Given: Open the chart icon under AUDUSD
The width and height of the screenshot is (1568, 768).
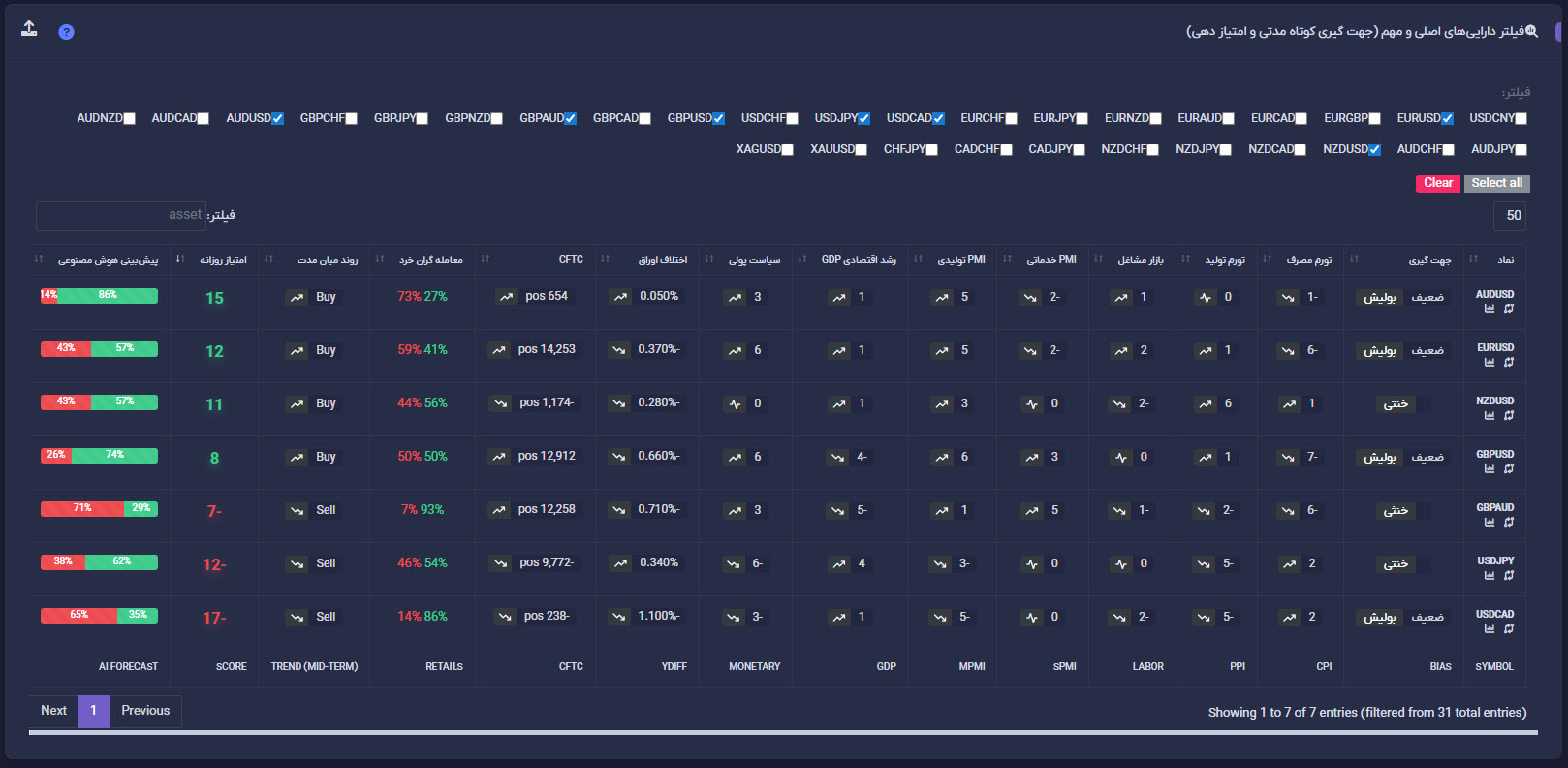Looking at the screenshot, I should pyautogui.click(x=1490, y=309).
